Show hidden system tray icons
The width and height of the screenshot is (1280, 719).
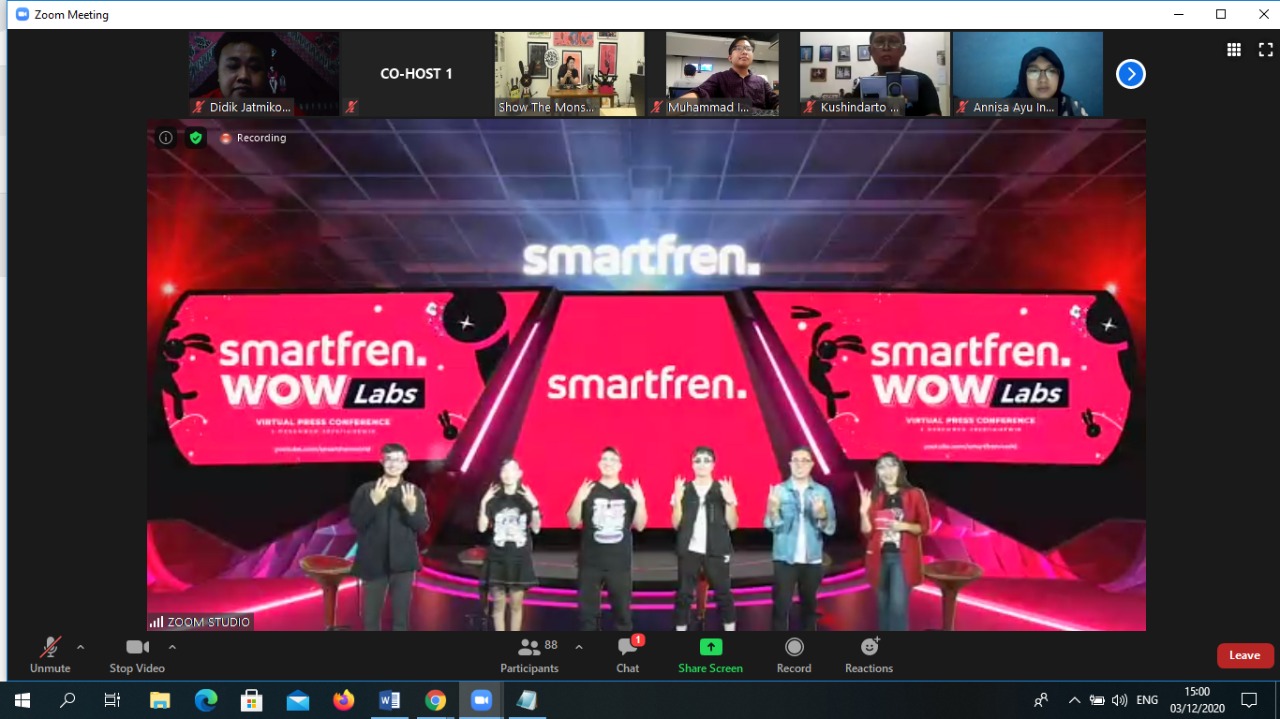coord(1075,700)
